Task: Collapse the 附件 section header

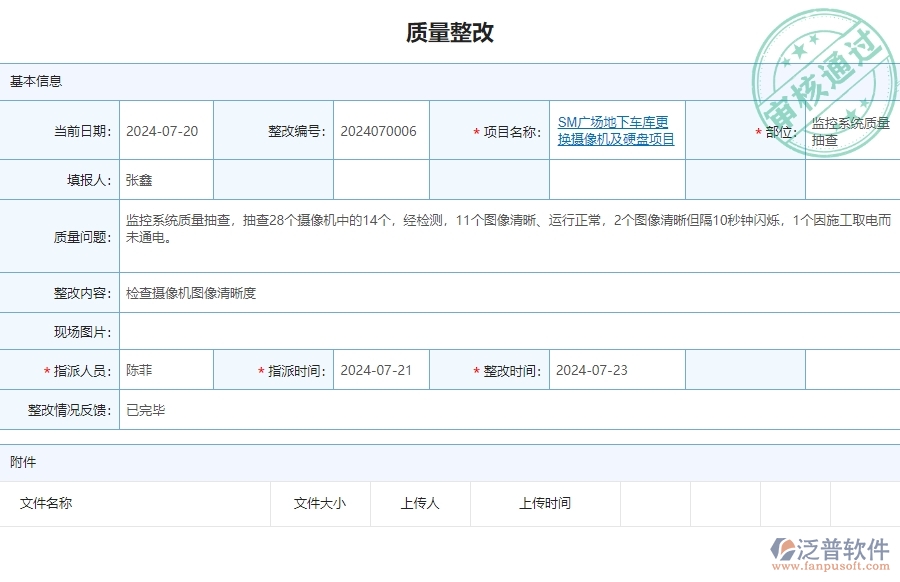Action: [x=22, y=462]
